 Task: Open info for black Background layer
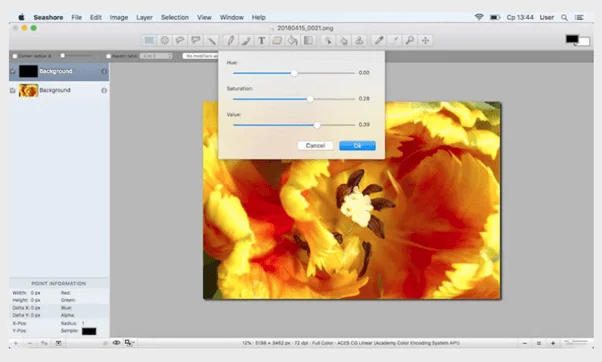click(104, 71)
